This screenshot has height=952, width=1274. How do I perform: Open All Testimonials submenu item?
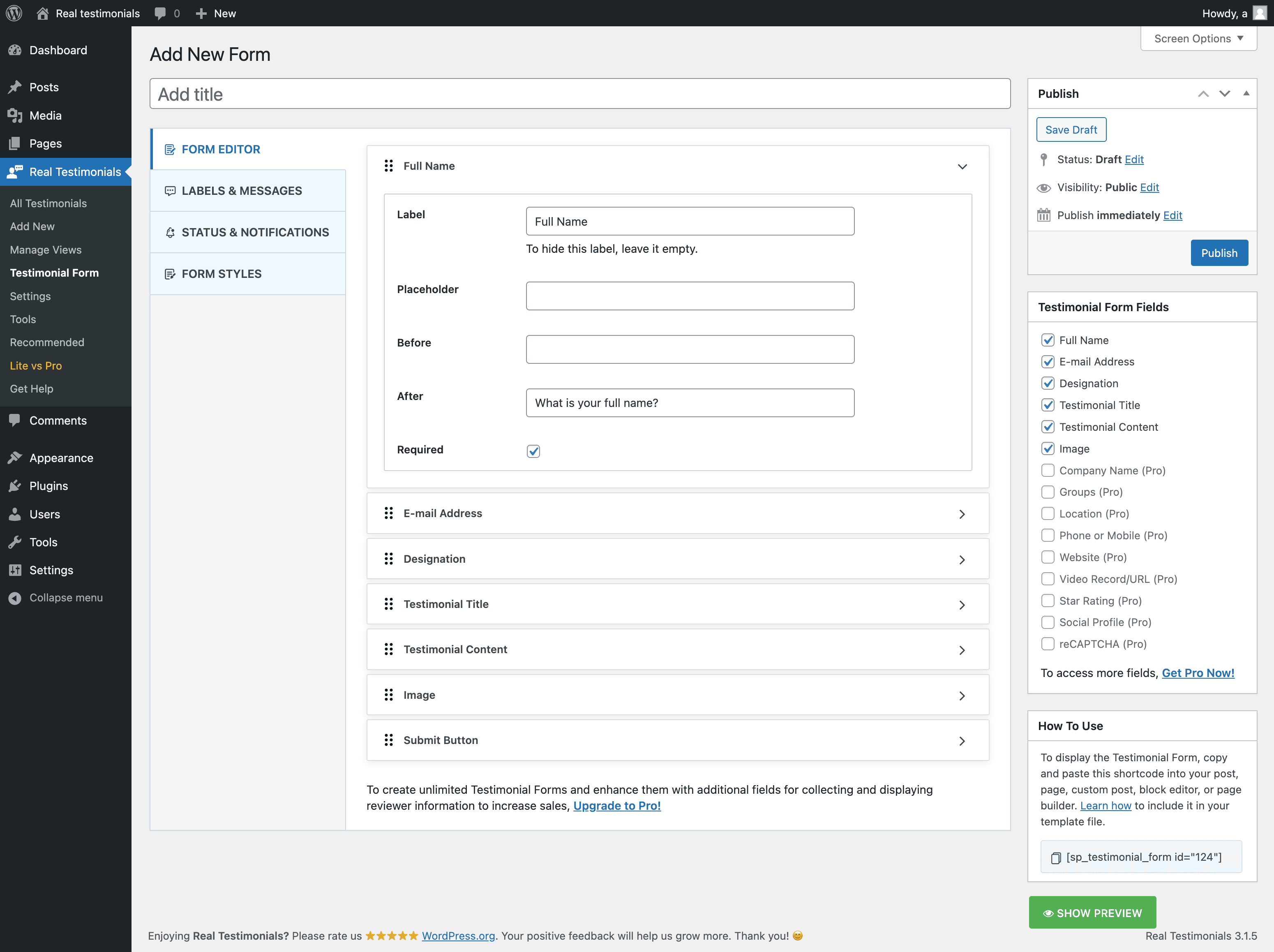(x=48, y=203)
